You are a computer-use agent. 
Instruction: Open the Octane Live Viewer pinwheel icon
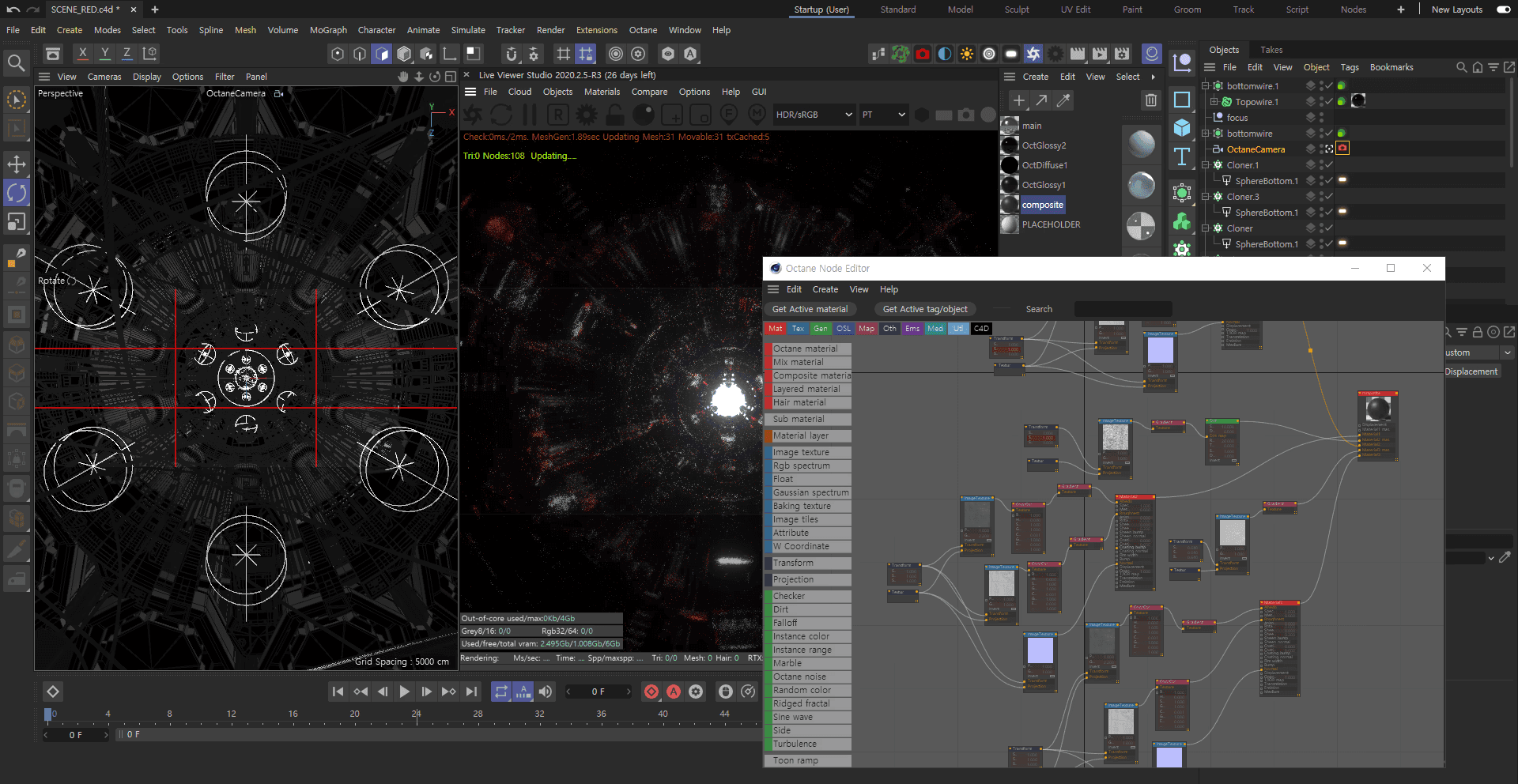(1033, 54)
